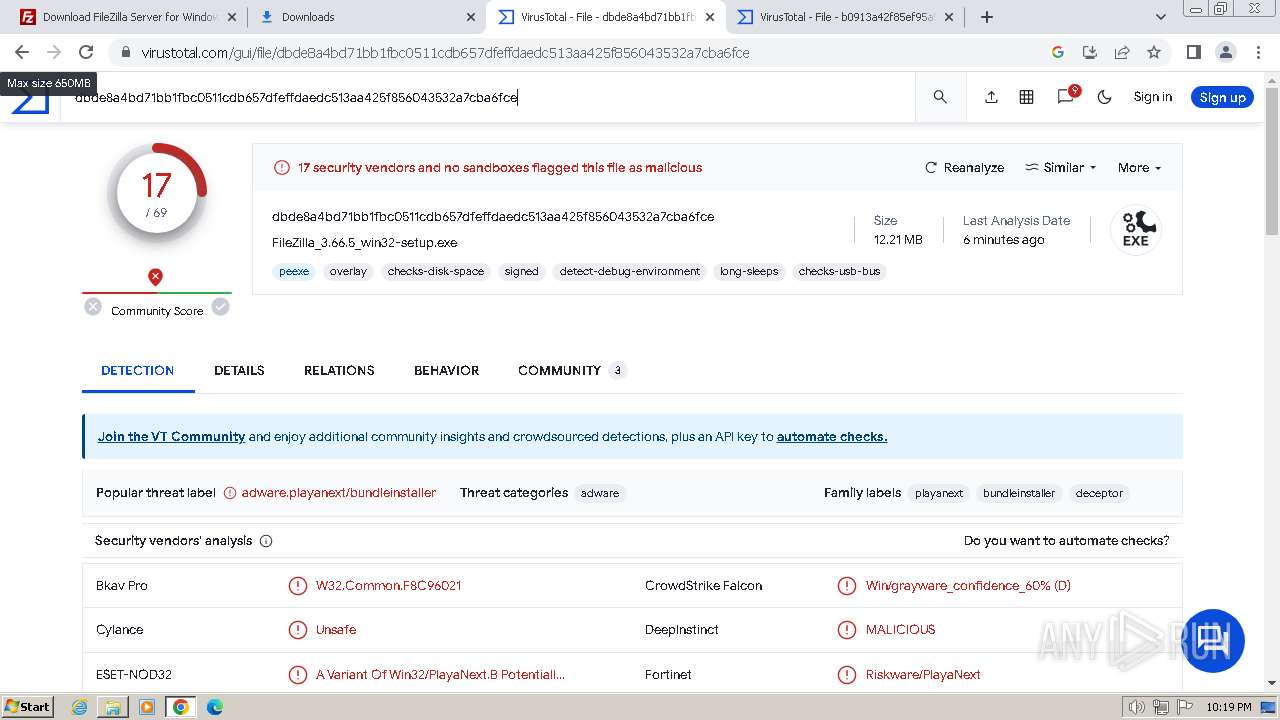Click the Riskware/PlayaNext detection text
The height and width of the screenshot is (720, 1280).
click(x=923, y=675)
